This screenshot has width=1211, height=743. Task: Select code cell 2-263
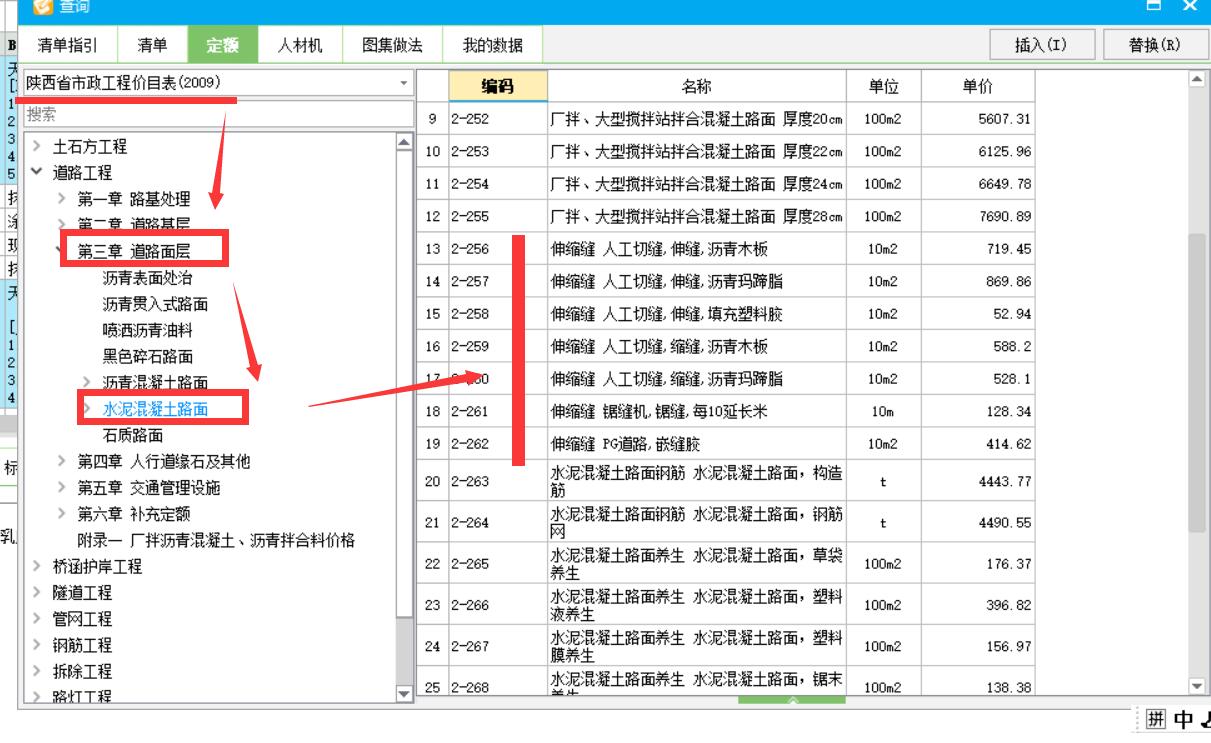(497, 481)
